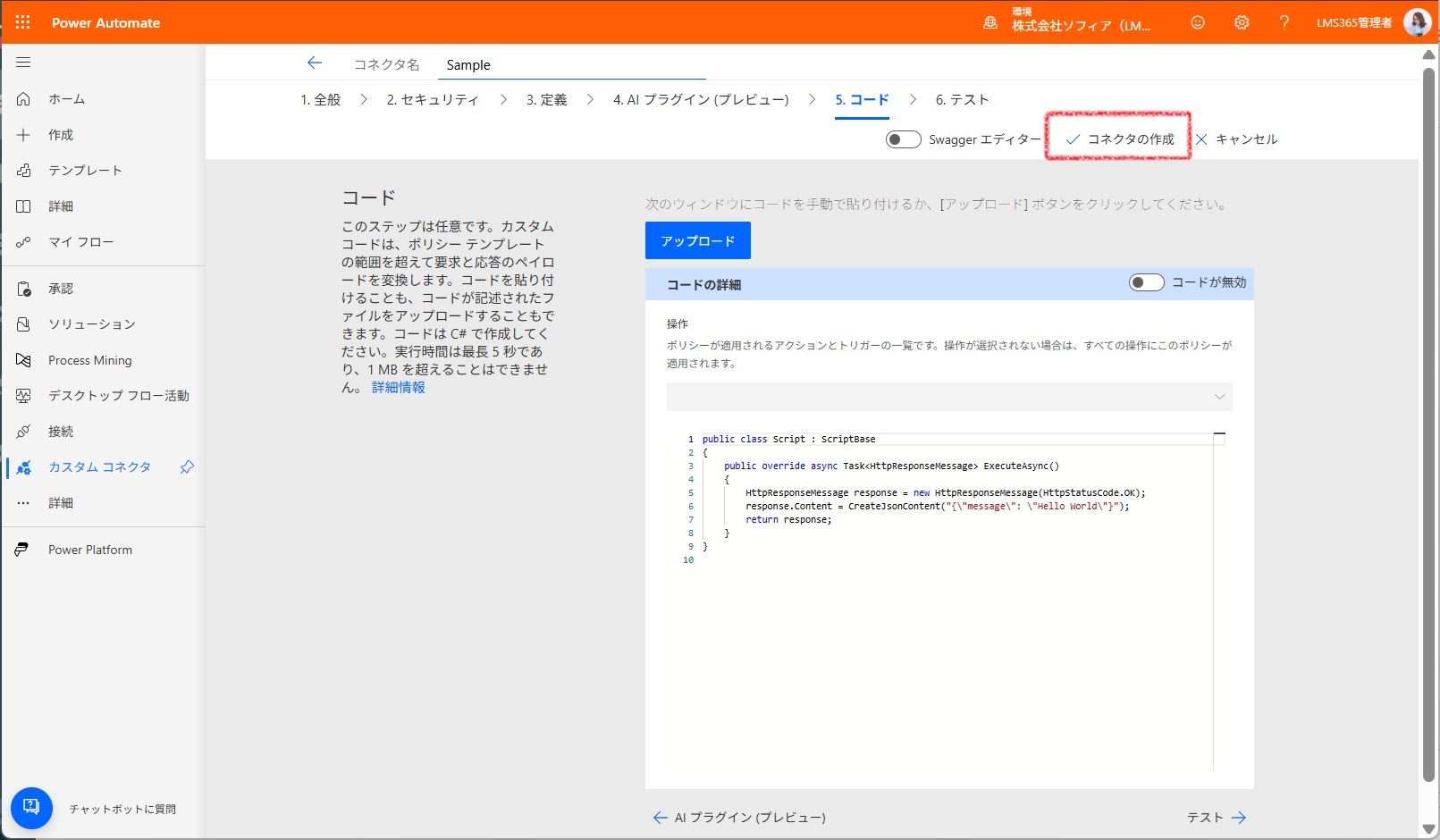Click the 株式会社ソフィア environment name
This screenshot has width=1440, height=840.
tap(1082, 27)
